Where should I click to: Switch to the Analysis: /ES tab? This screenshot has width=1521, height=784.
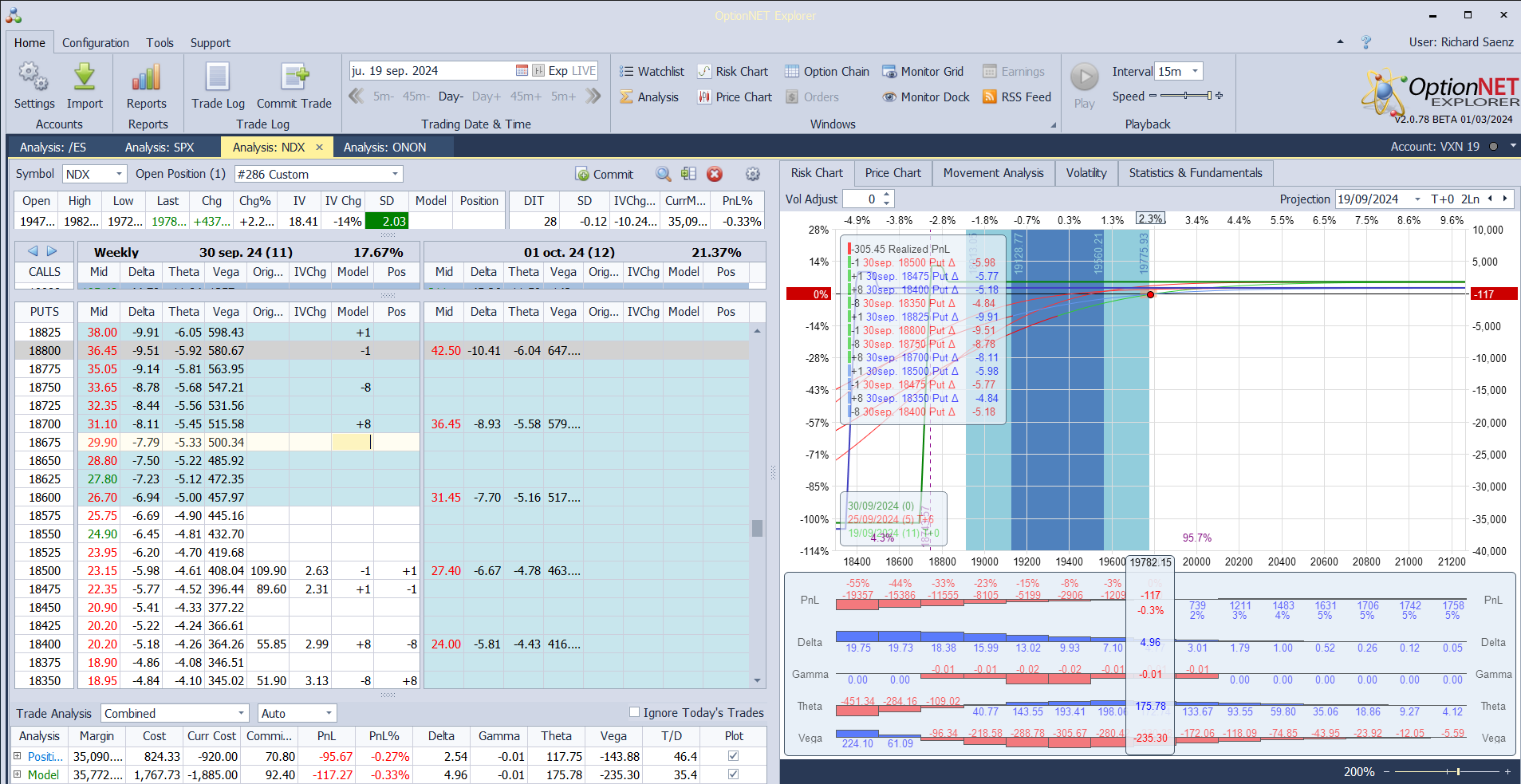53,147
